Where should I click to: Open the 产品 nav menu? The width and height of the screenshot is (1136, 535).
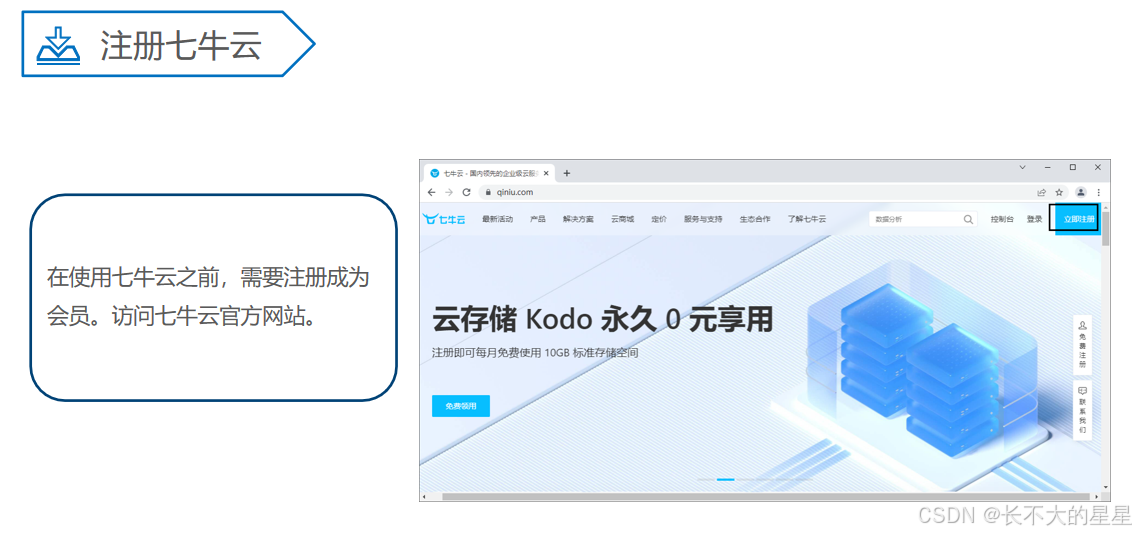(x=538, y=219)
